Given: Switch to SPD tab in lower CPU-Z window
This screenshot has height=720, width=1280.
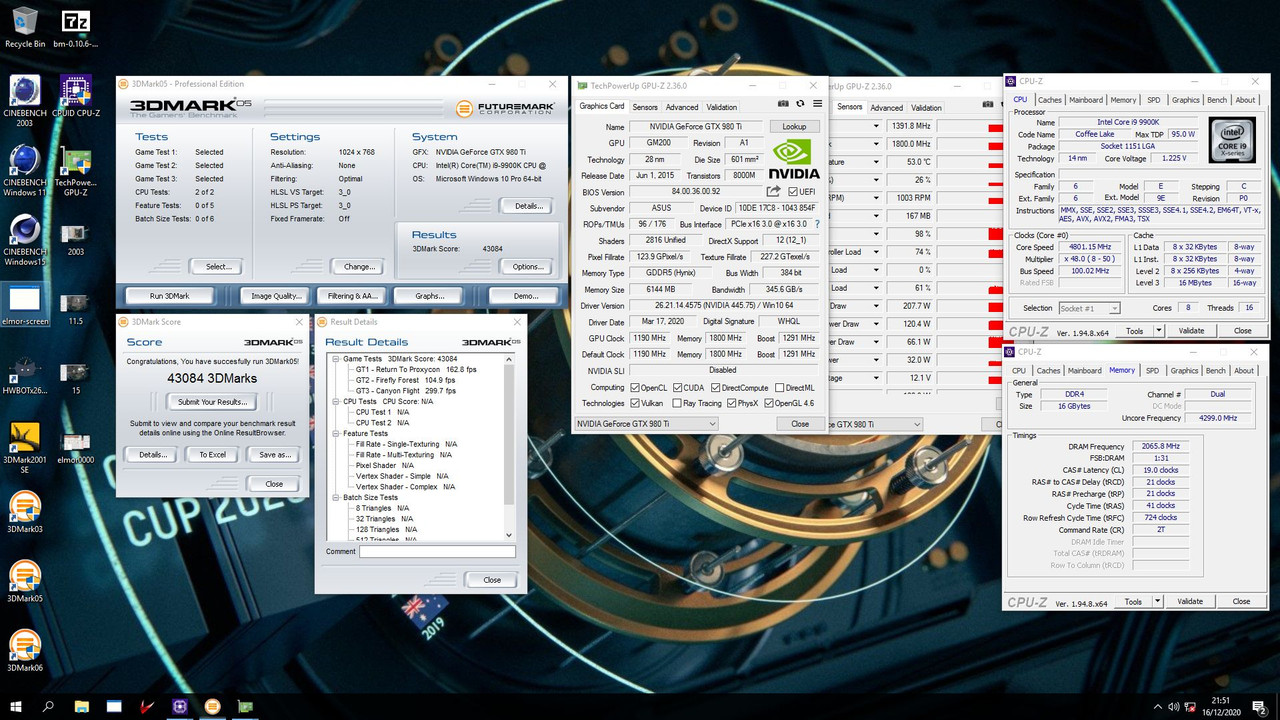Looking at the screenshot, I should point(1152,370).
